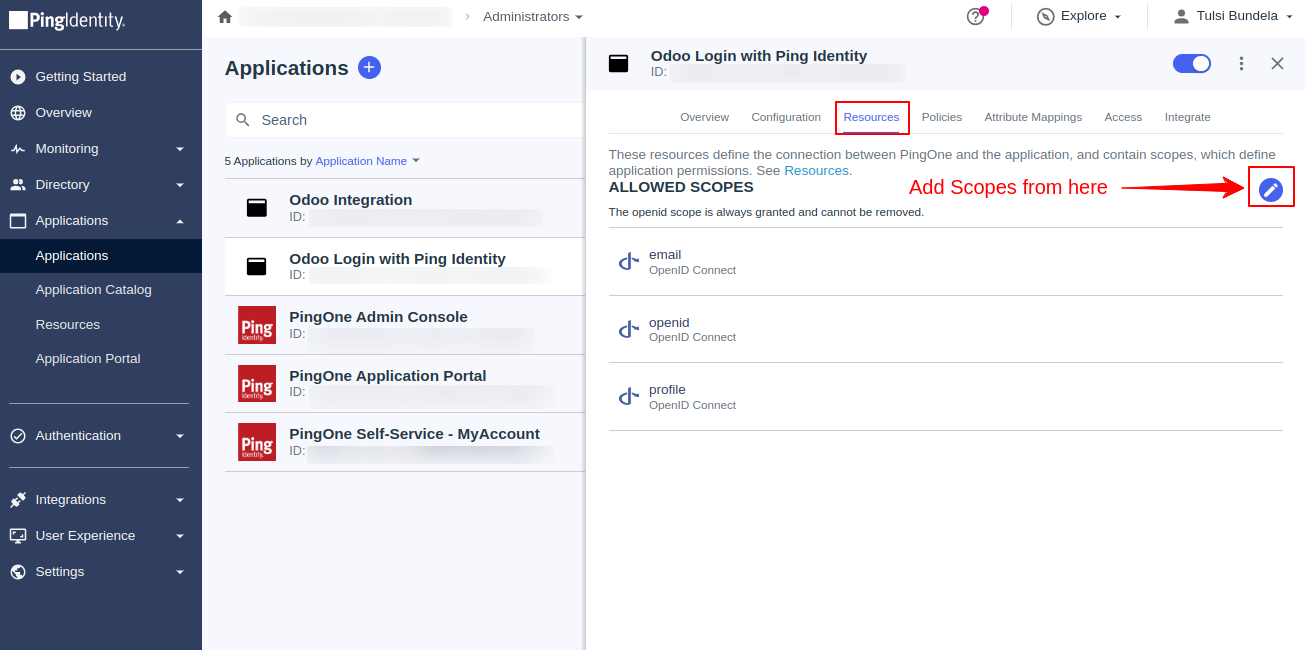
Task: Click the Overview globe icon
Action: coord(18,113)
